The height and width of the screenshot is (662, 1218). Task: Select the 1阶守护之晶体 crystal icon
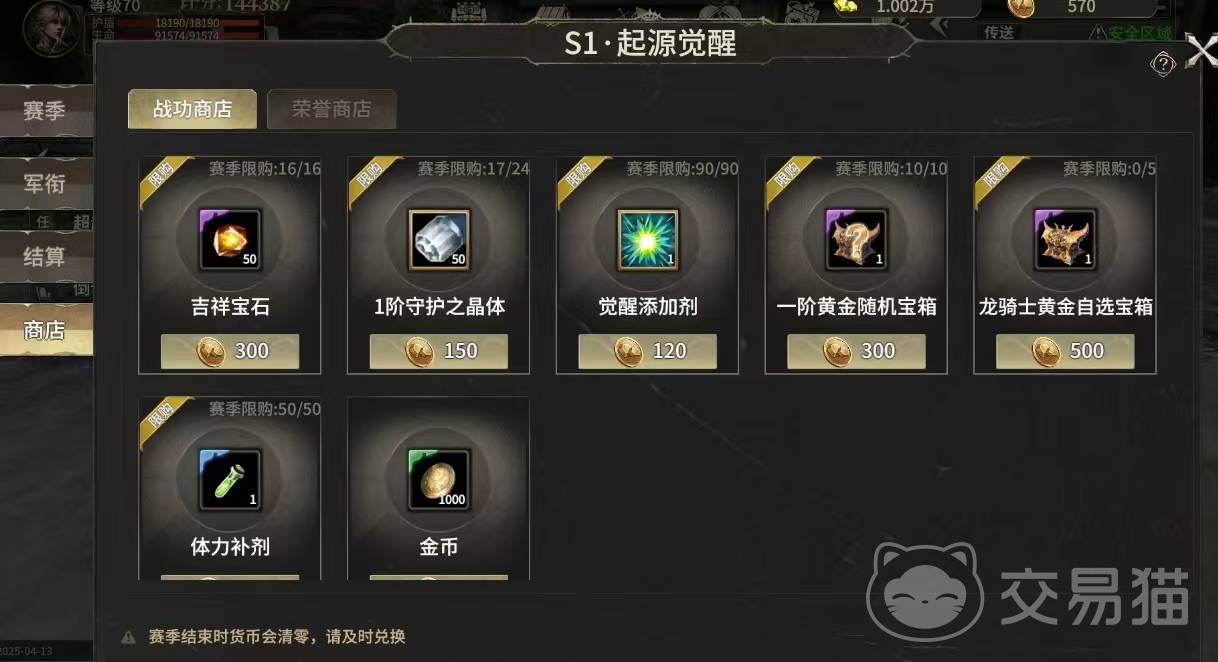[439, 240]
